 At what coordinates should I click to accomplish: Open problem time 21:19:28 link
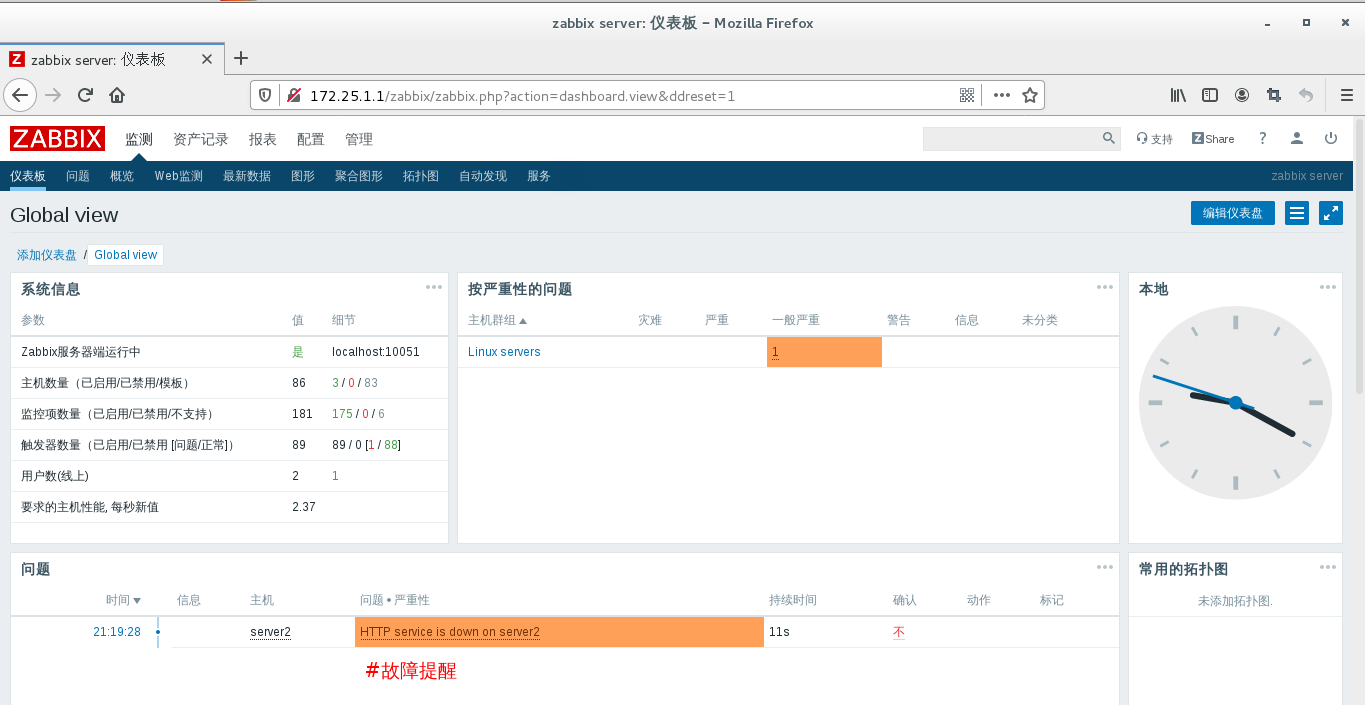pos(117,632)
